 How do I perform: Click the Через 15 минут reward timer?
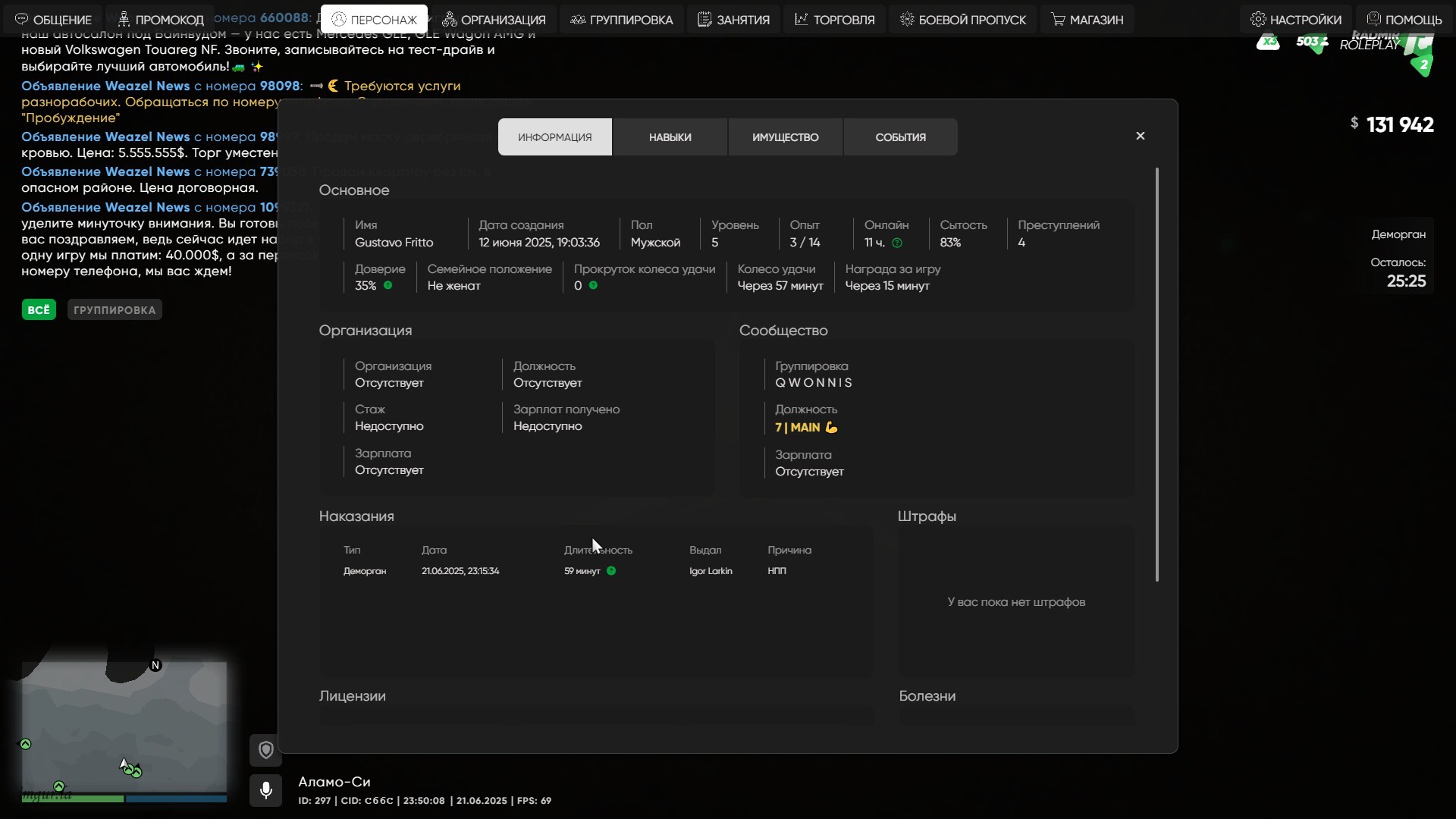887,286
